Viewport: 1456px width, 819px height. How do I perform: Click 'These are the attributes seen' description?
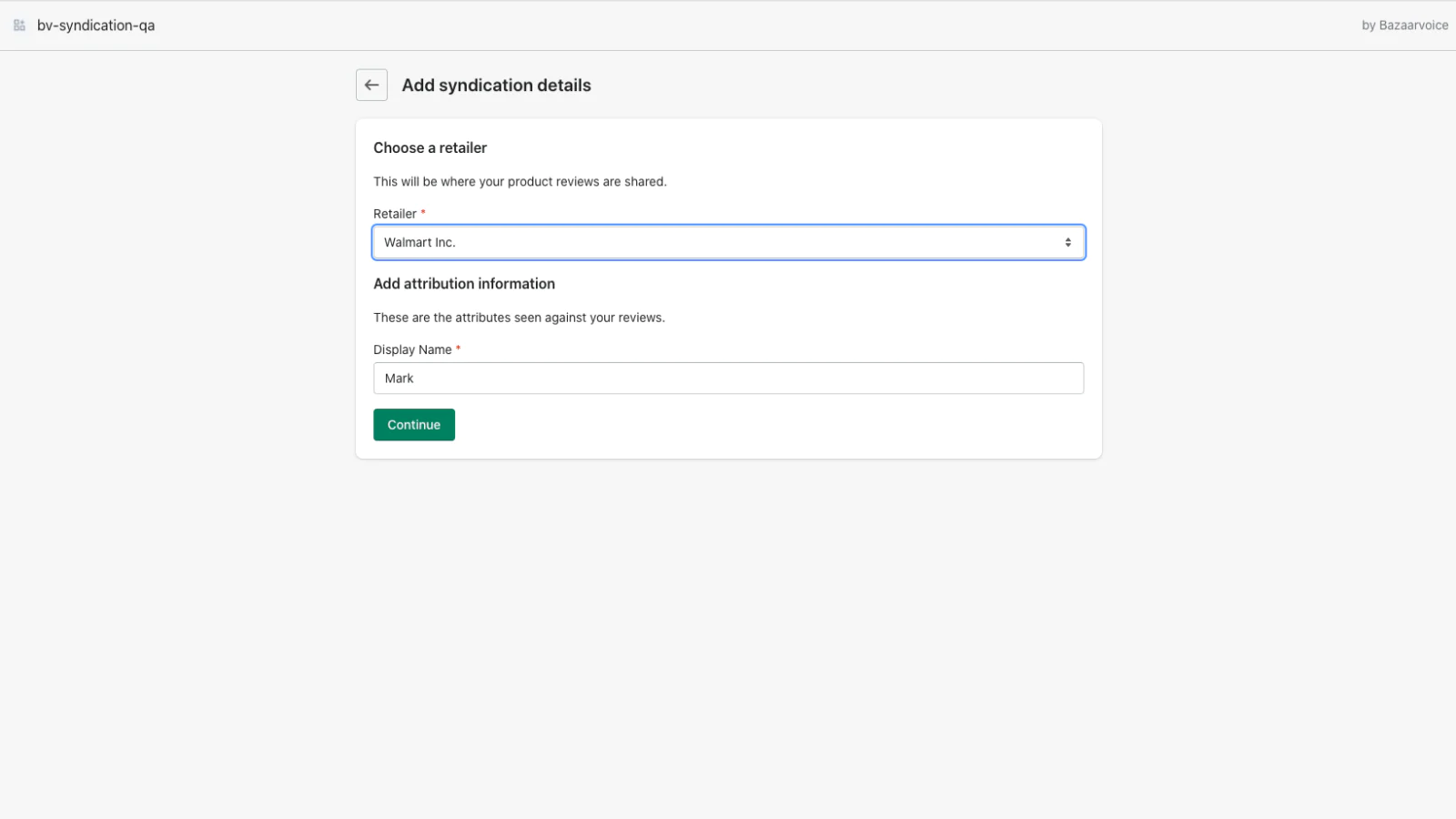coord(519,318)
